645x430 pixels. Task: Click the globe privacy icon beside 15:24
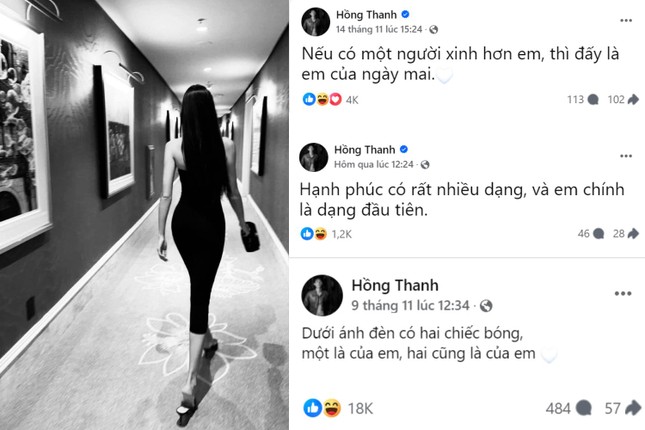(434, 30)
